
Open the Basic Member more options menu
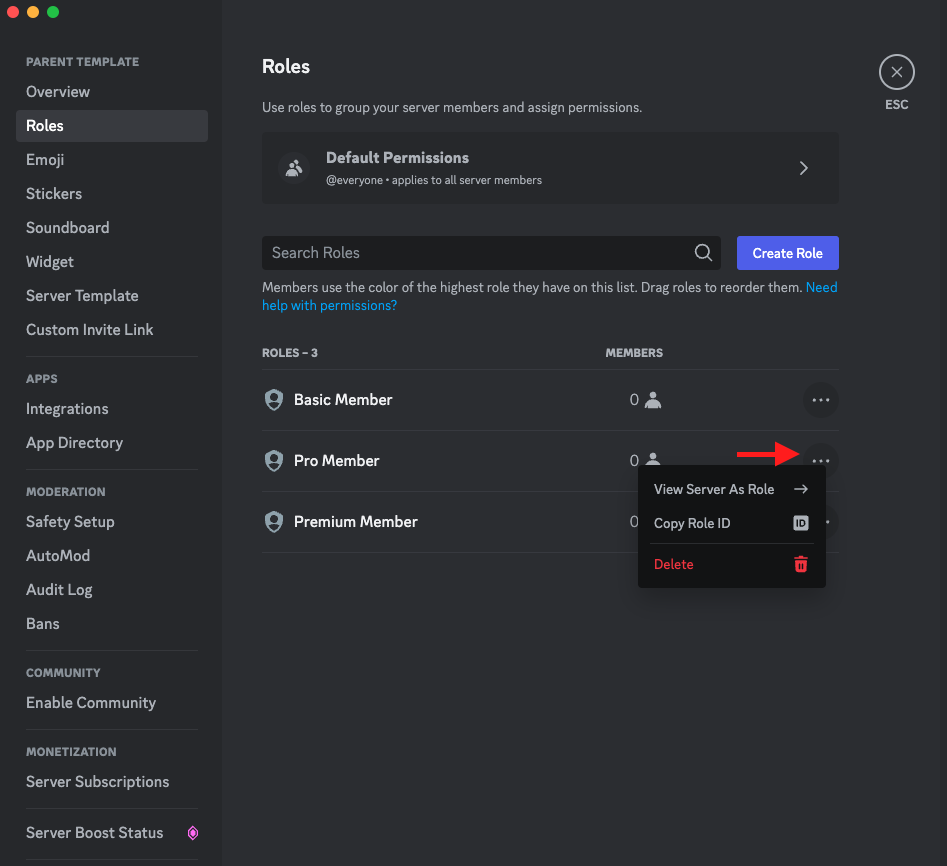[x=820, y=400]
